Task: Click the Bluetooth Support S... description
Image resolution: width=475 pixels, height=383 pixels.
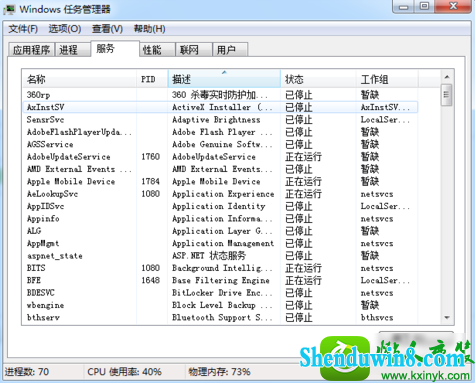Action: coord(222,317)
